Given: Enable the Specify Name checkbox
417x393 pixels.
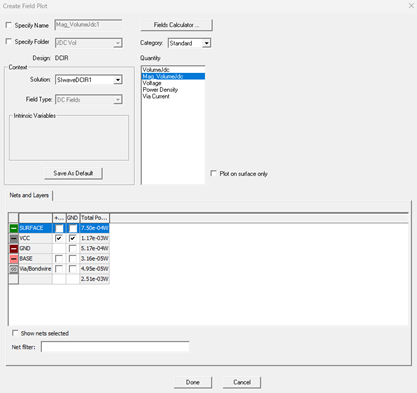Looking at the screenshot, I should [9, 25].
